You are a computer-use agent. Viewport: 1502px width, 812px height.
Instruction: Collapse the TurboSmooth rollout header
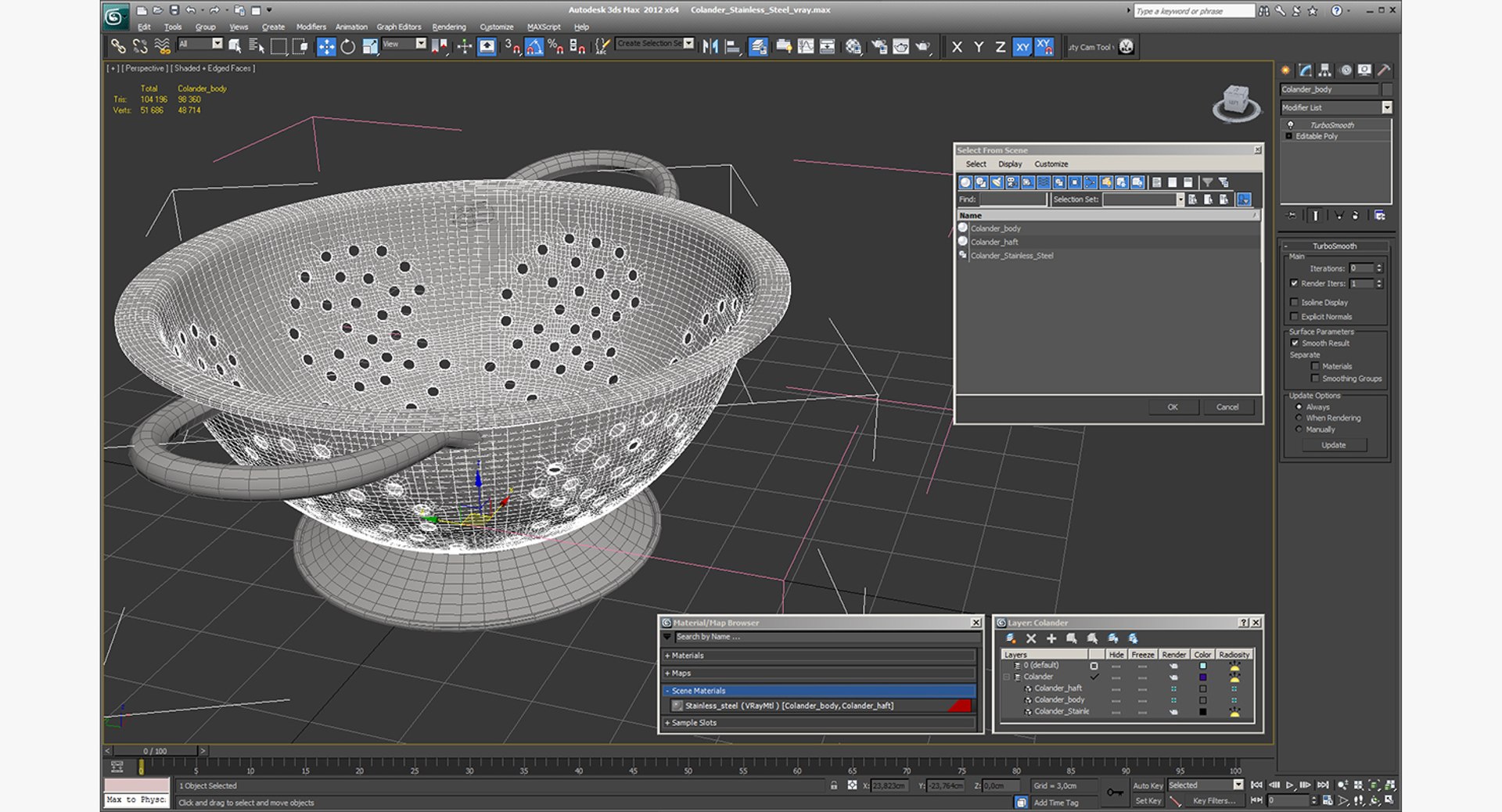pyautogui.click(x=1335, y=246)
